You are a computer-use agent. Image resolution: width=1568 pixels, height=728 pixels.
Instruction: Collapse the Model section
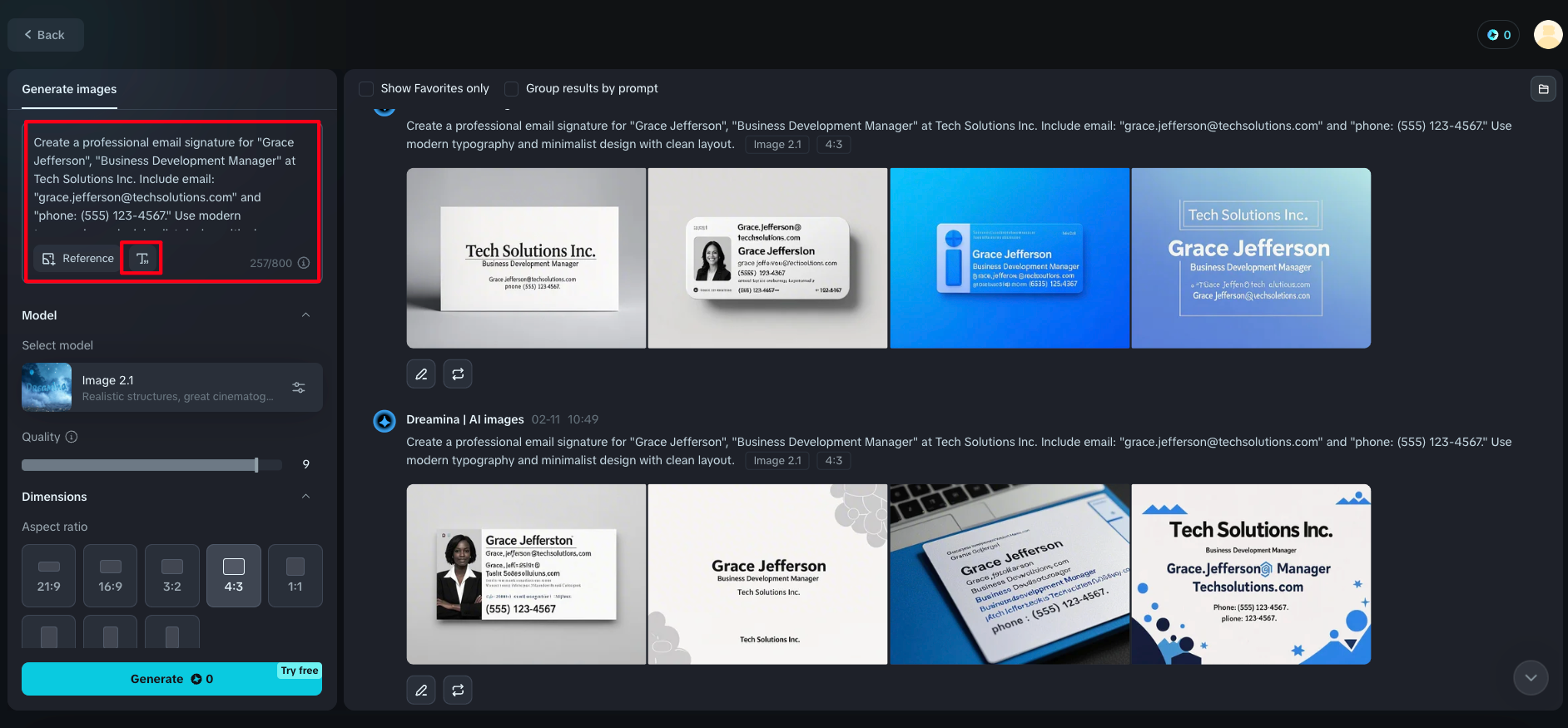tap(305, 315)
